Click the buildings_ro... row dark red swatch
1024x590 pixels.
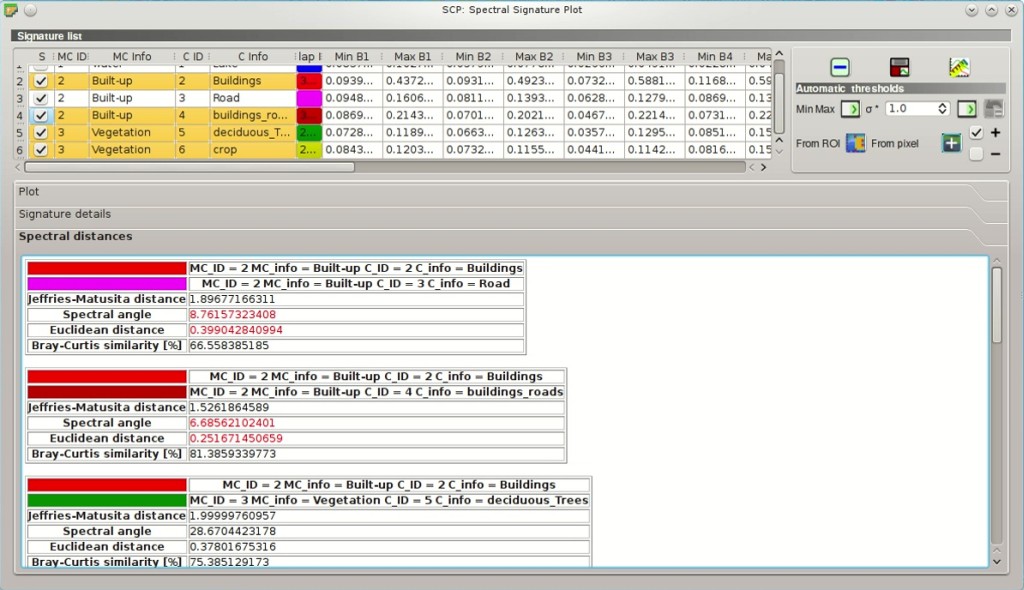pos(309,115)
